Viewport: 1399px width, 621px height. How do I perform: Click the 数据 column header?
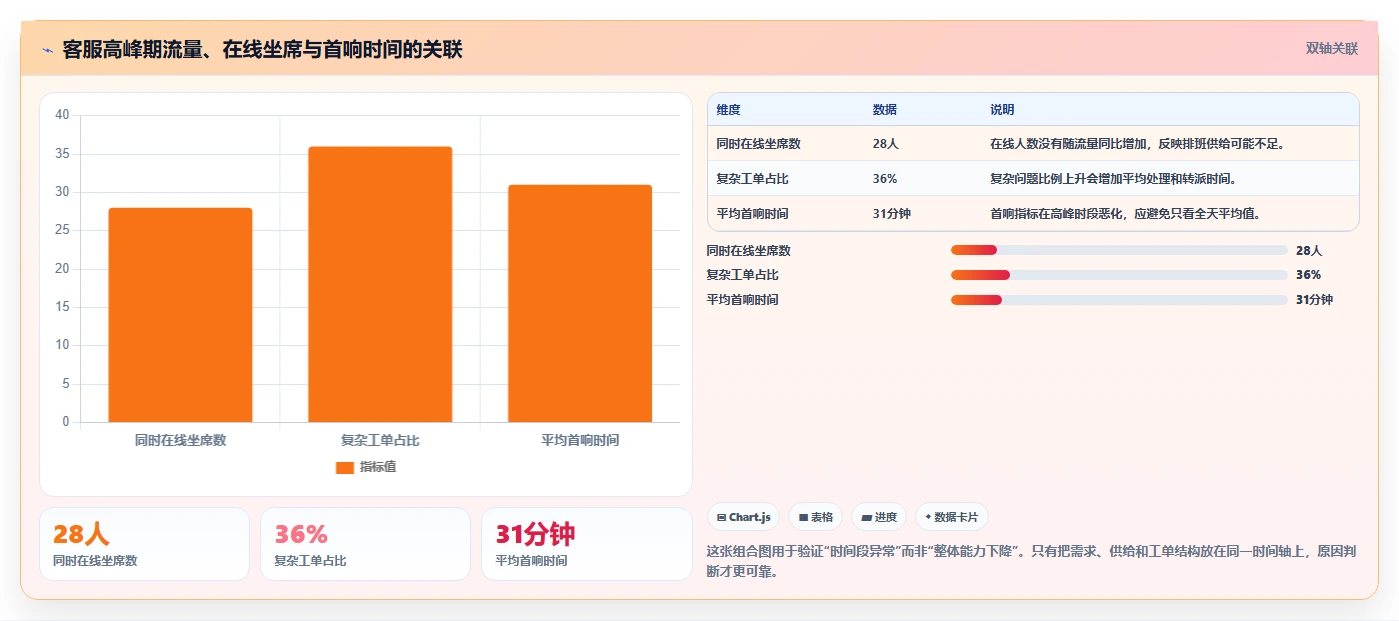click(x=885, y=110)
